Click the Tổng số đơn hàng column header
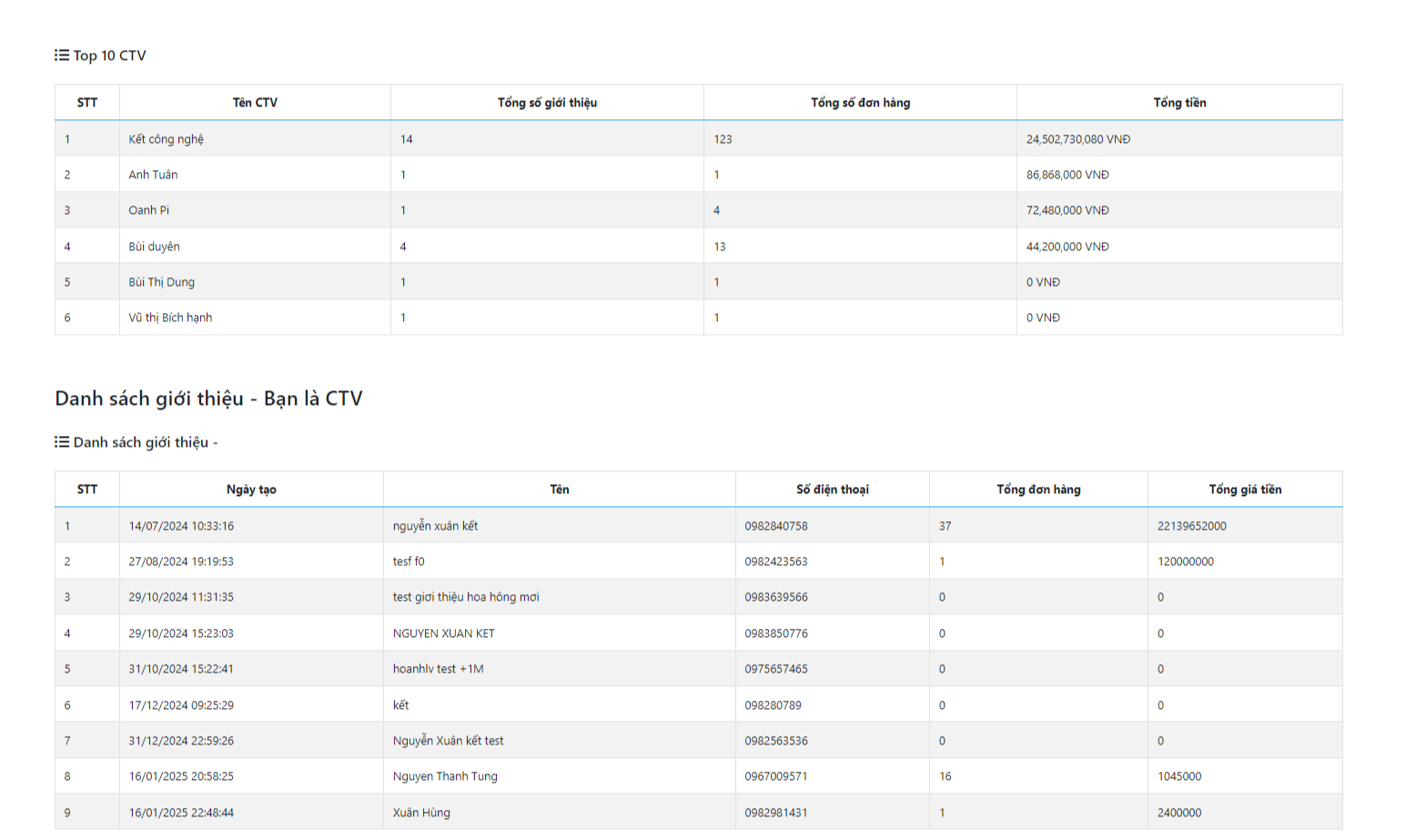1416x840 pixels. click(860, 103)
